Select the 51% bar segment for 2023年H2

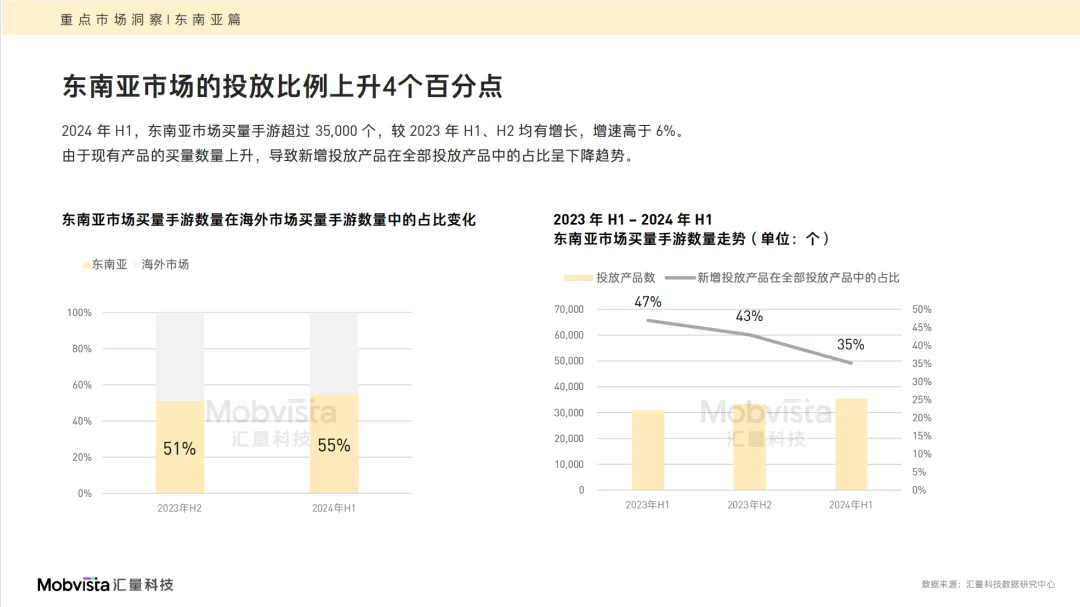[180, 447]
